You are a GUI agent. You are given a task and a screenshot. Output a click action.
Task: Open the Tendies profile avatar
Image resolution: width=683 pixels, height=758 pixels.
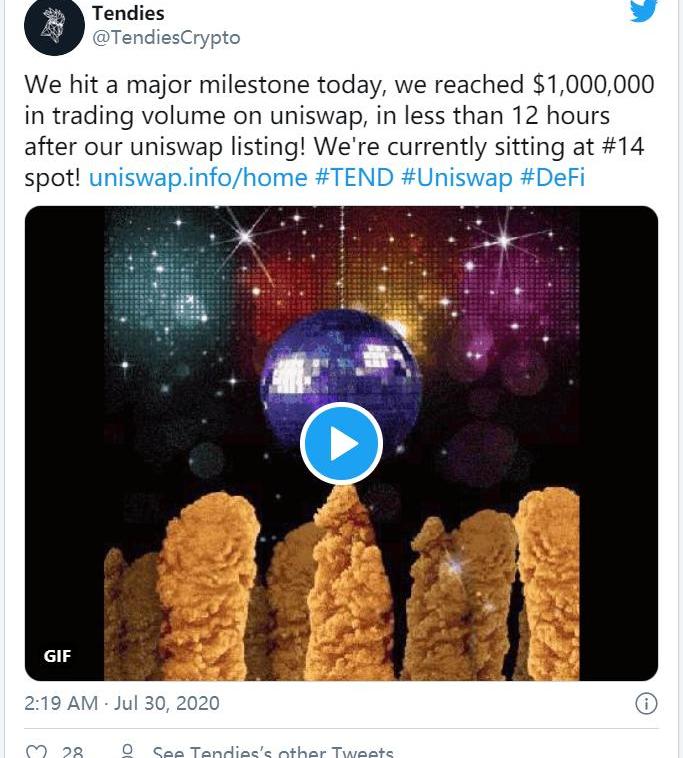[x=53, y=27]
